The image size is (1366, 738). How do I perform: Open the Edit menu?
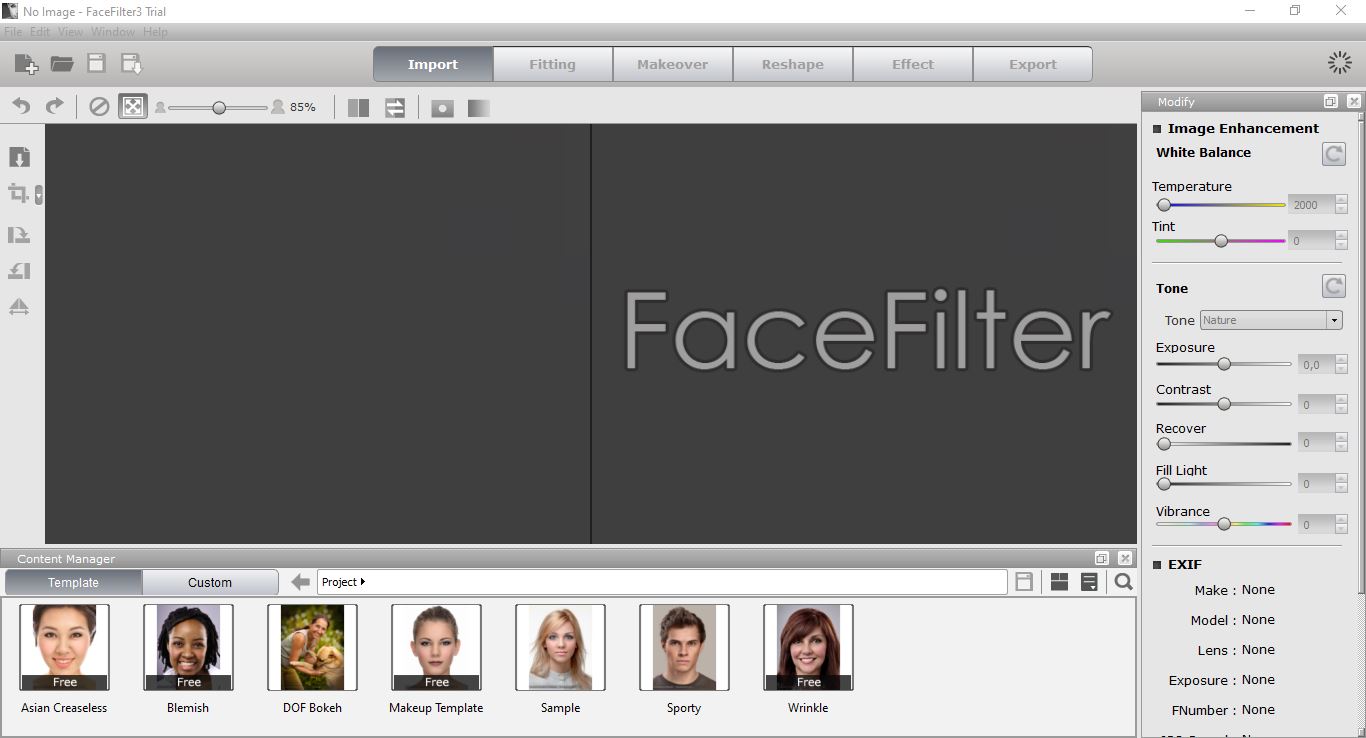(x=40, y=32)
